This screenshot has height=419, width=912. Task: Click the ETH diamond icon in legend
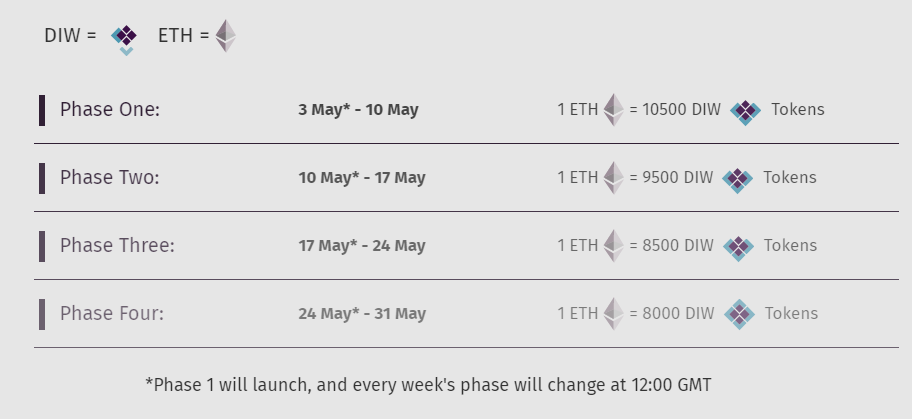click(x=226, y=35)
